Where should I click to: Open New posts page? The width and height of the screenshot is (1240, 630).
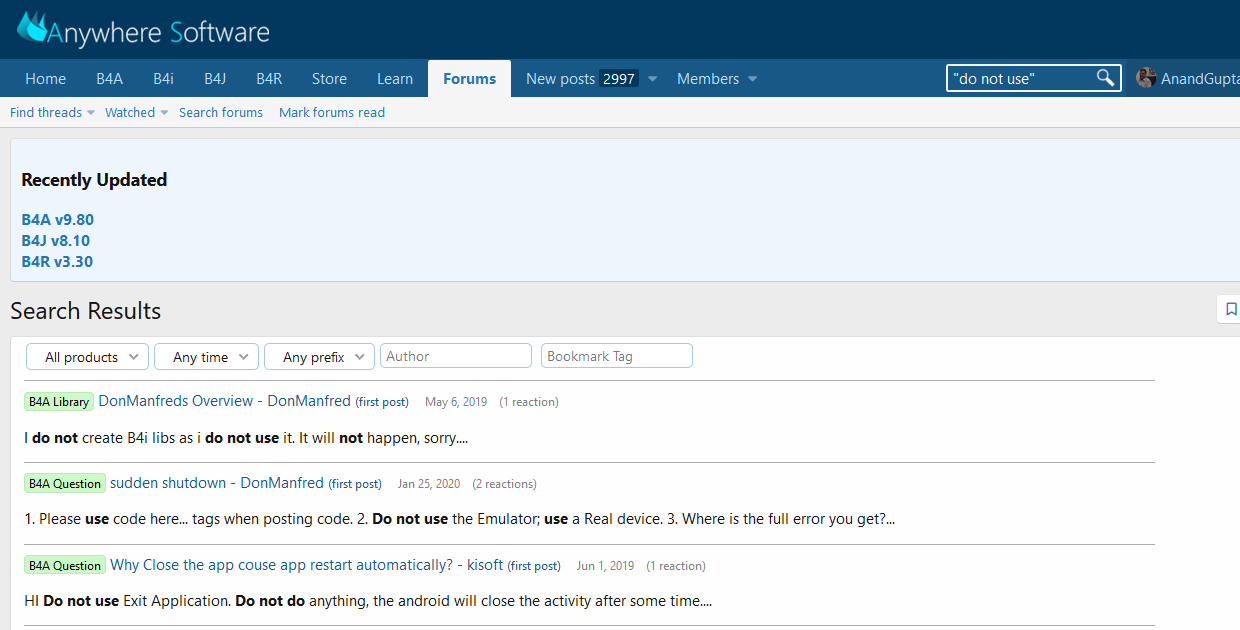pos(560,79)
